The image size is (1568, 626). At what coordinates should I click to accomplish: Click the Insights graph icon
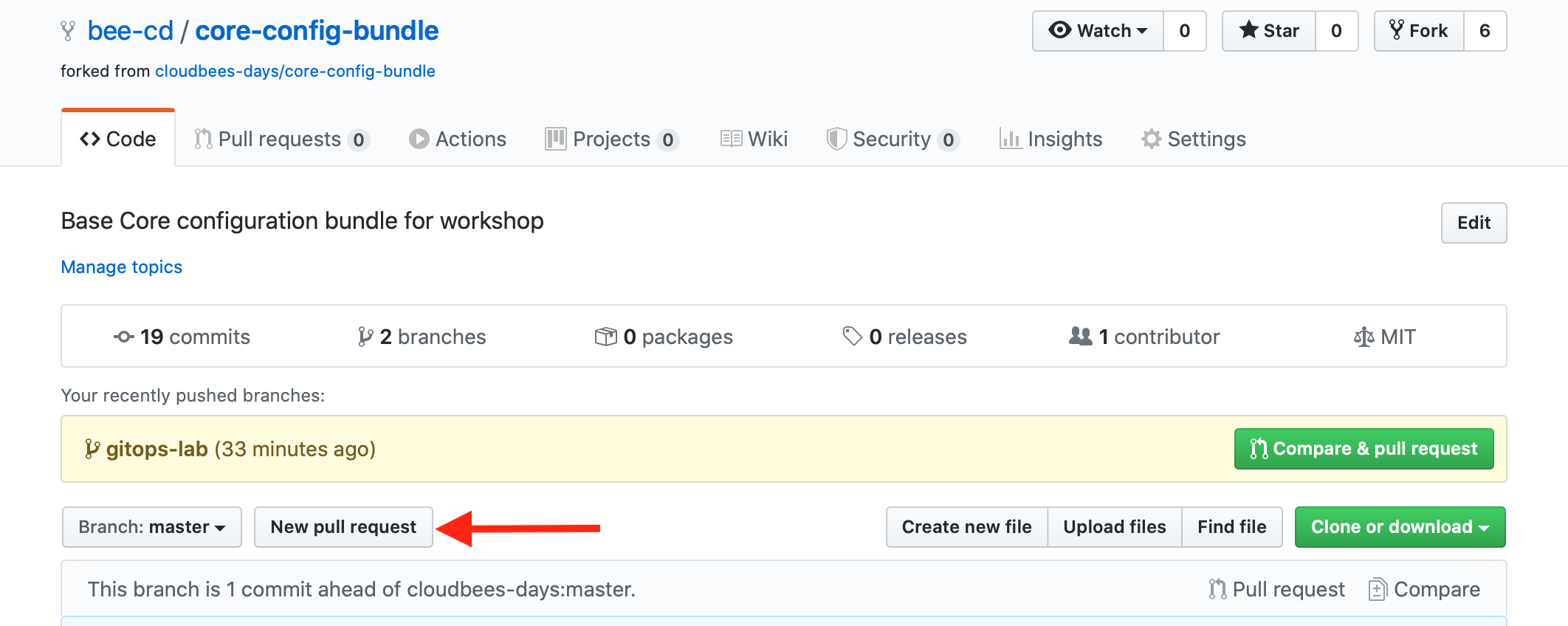click(x=1010, y=139)
